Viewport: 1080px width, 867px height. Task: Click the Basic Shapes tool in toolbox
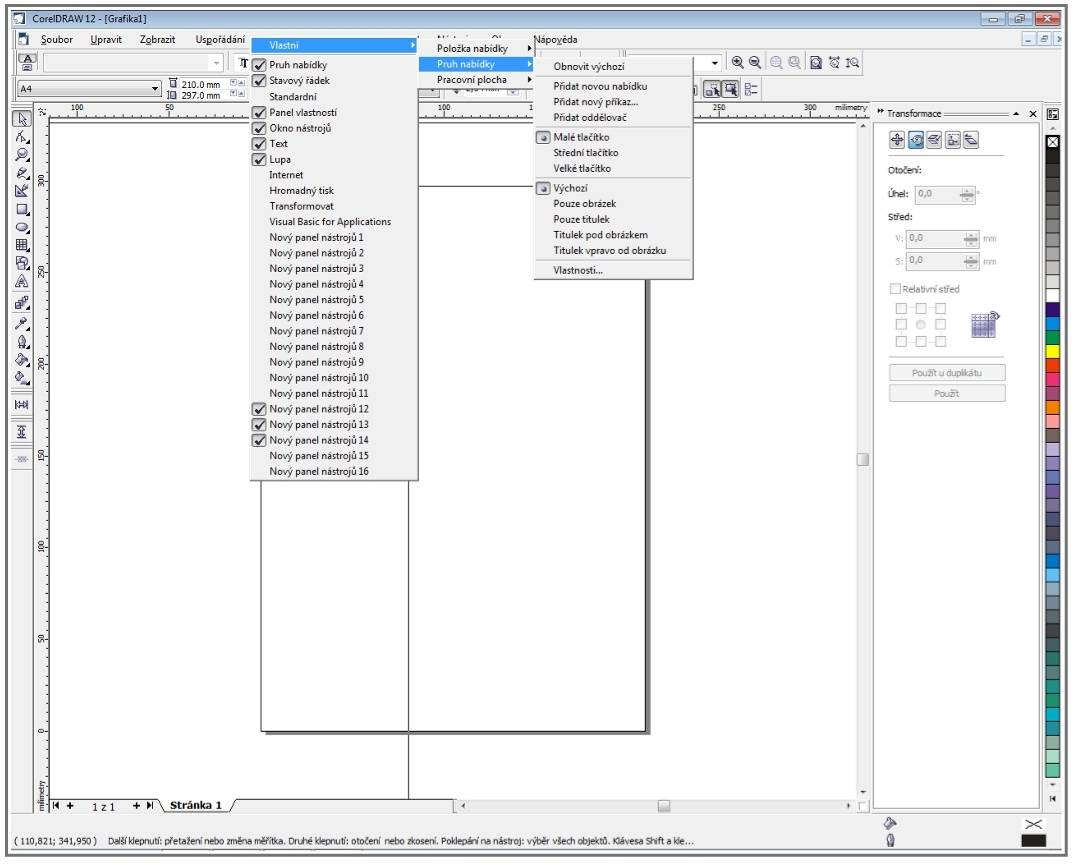pyautogui.click(x=22, y=263)
